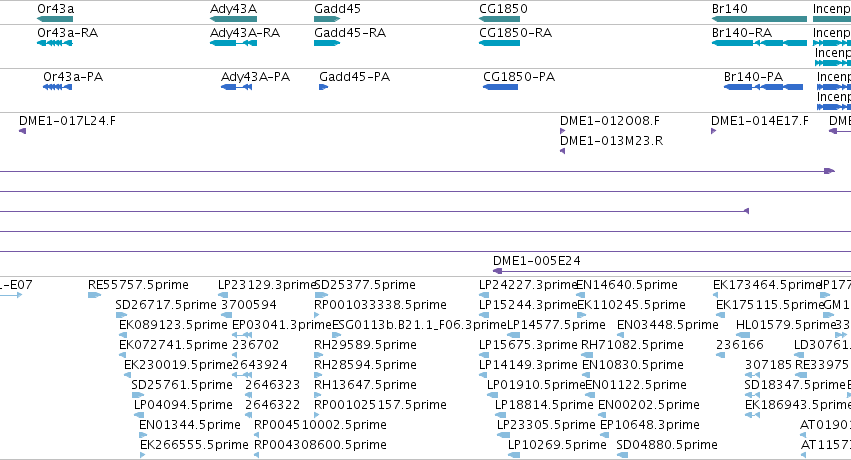851x460 pixels.
Task: Select the LP15675.3prime EST label
Action: [528, 344]
